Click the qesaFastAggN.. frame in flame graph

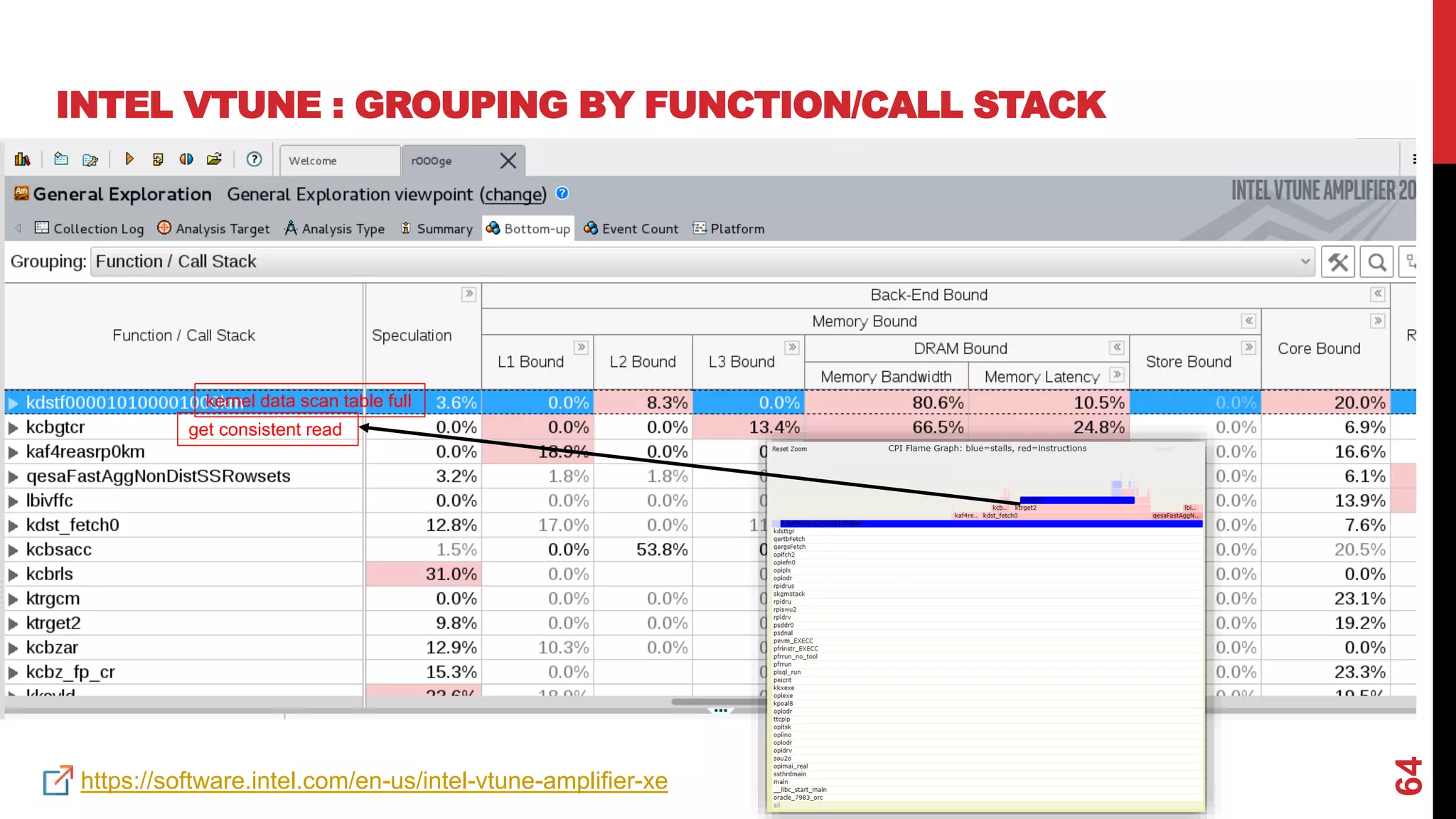1176,515
